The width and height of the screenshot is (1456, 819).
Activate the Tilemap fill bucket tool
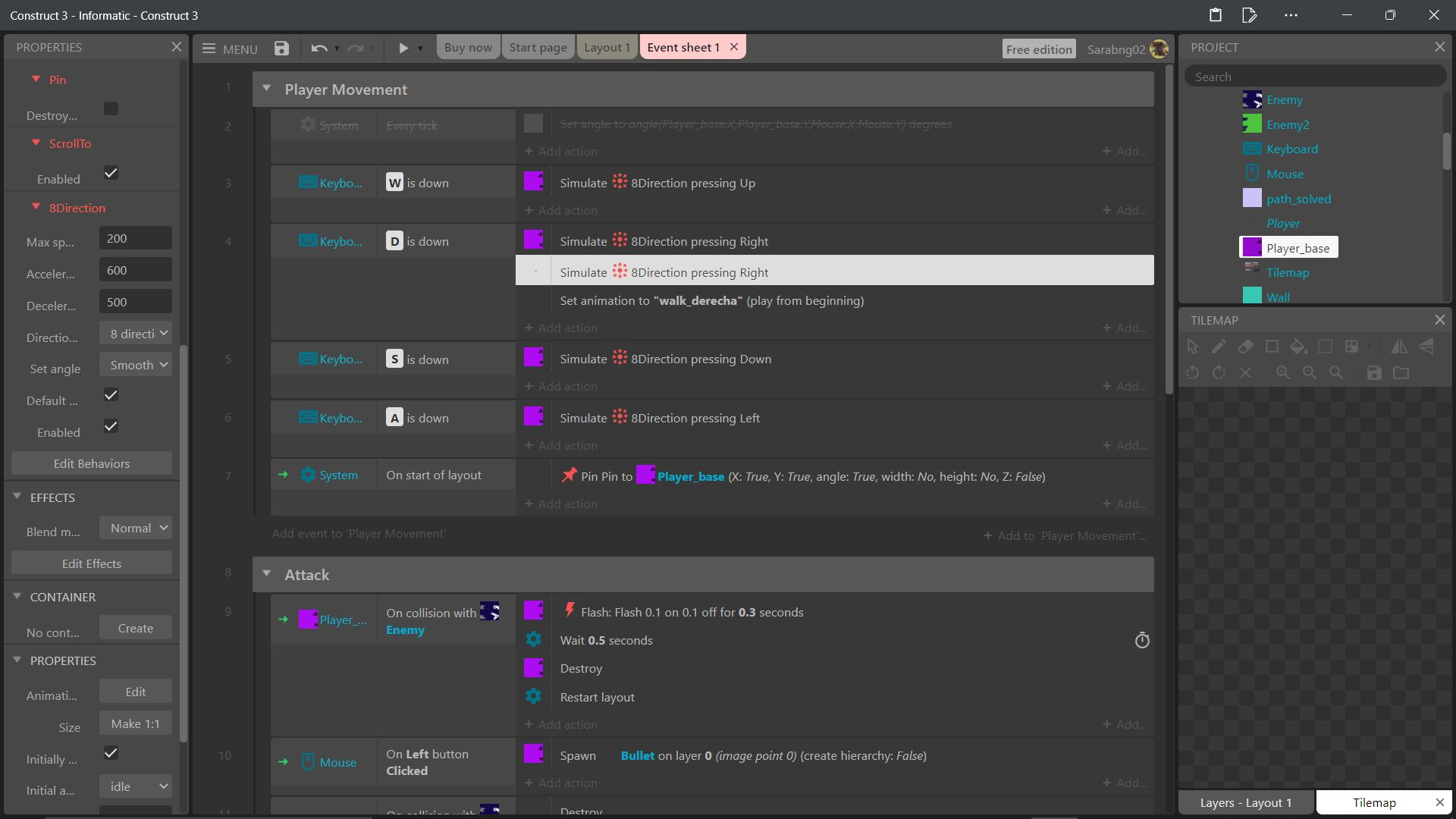click(x=1298, y=347)
